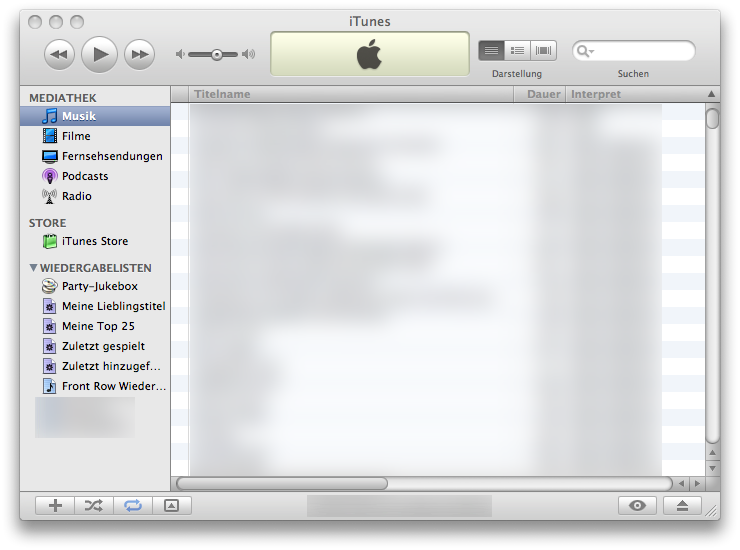Image resolution: width=740 pixels, height=550 pixels.
Task: Switch to grouped album list view
Action: pyautogui.click(x=517, y=51)
